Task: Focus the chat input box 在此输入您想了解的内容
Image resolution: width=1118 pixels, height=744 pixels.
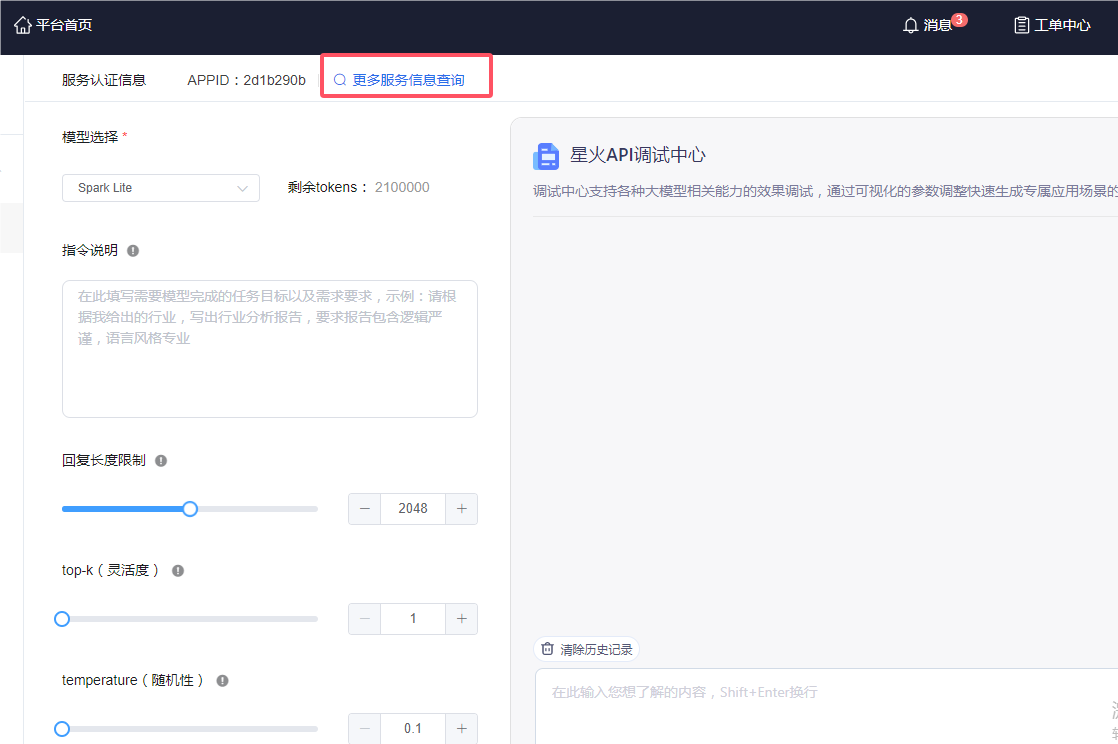Action: tap(826, 706)
